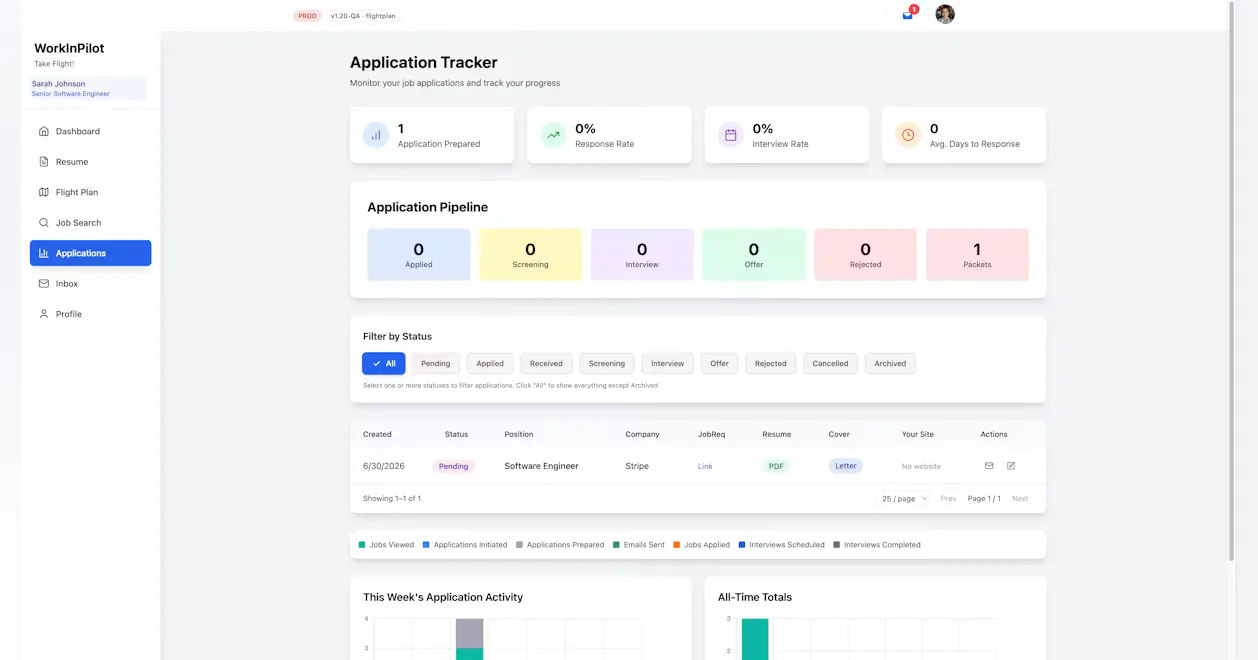
Task: Toggle the Archived status filter
Action: [890, 364]
